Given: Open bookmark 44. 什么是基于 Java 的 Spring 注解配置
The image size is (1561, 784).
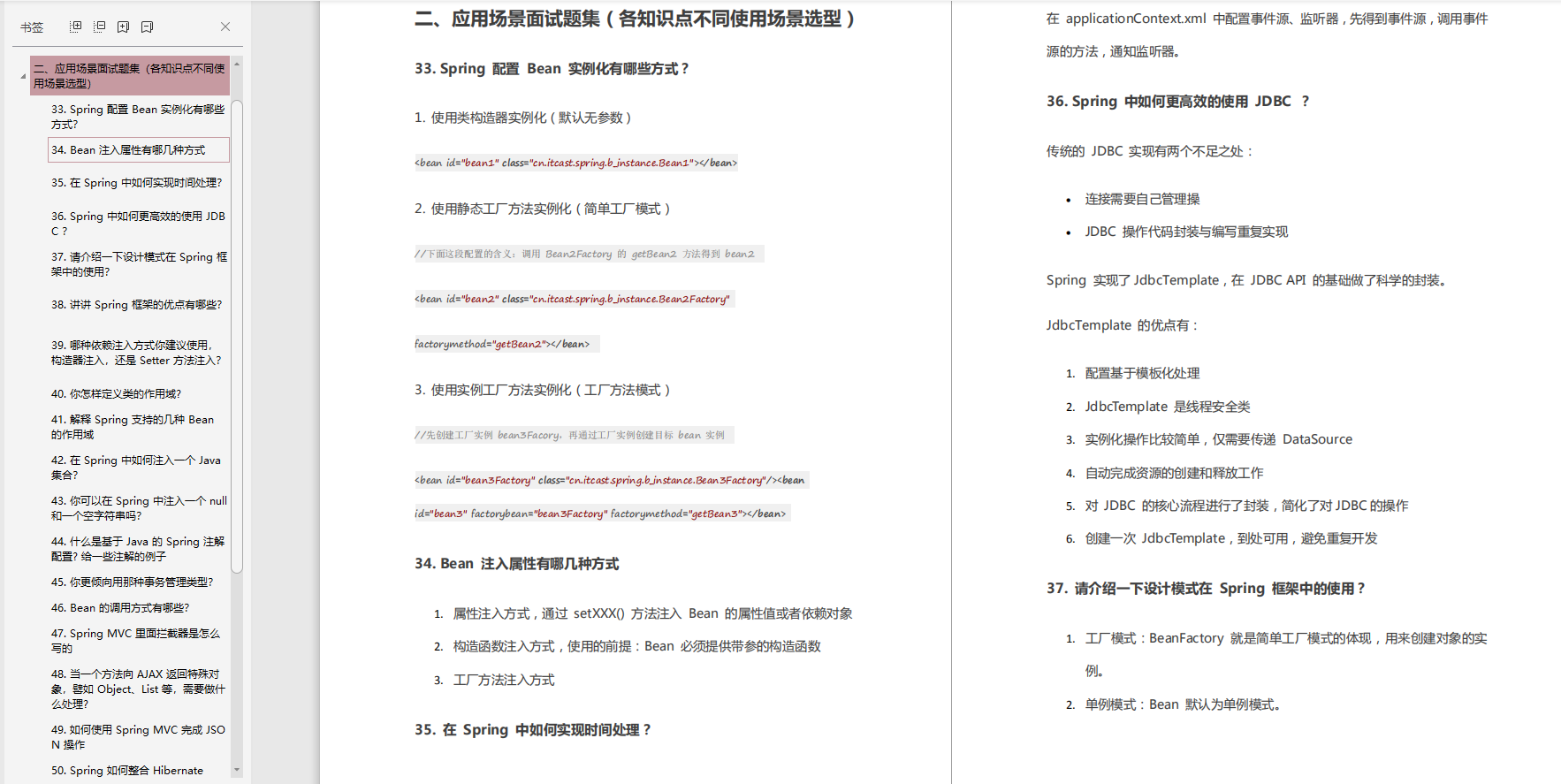Looking at the screenshot, I should tap(139, 549).
